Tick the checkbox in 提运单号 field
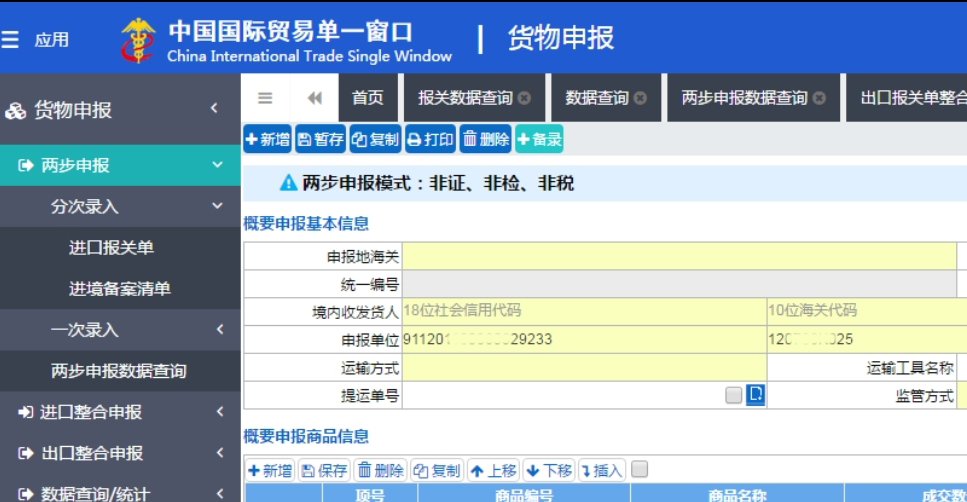Screen dimensions: 967x502 734,395
